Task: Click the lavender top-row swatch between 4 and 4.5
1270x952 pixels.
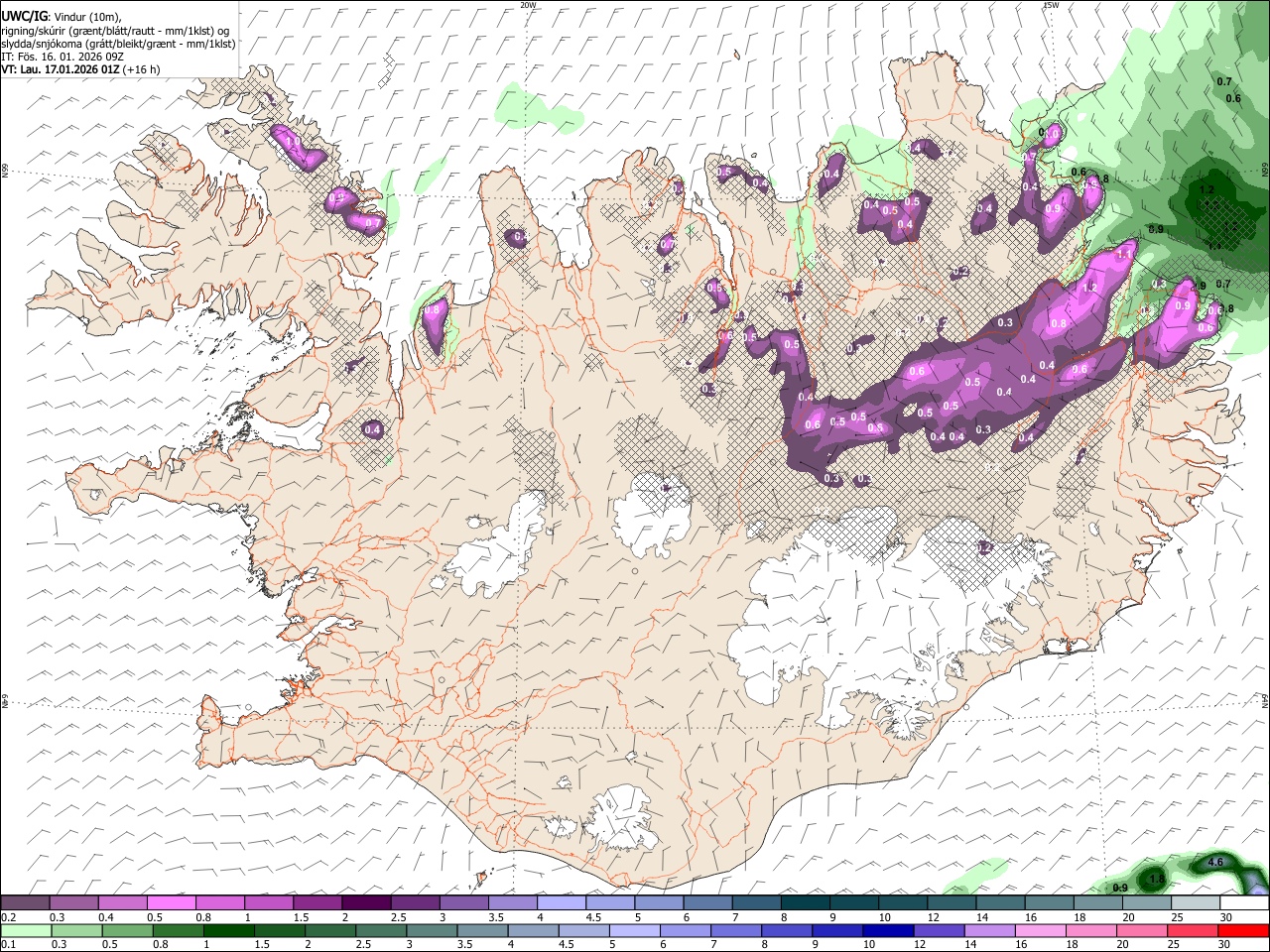Action: pos(561,902)
